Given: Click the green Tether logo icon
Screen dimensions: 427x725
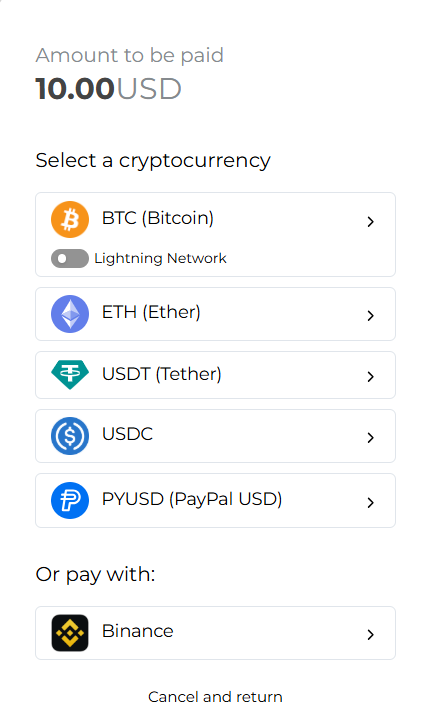Looking at the screenshot, I should (70, 375).
